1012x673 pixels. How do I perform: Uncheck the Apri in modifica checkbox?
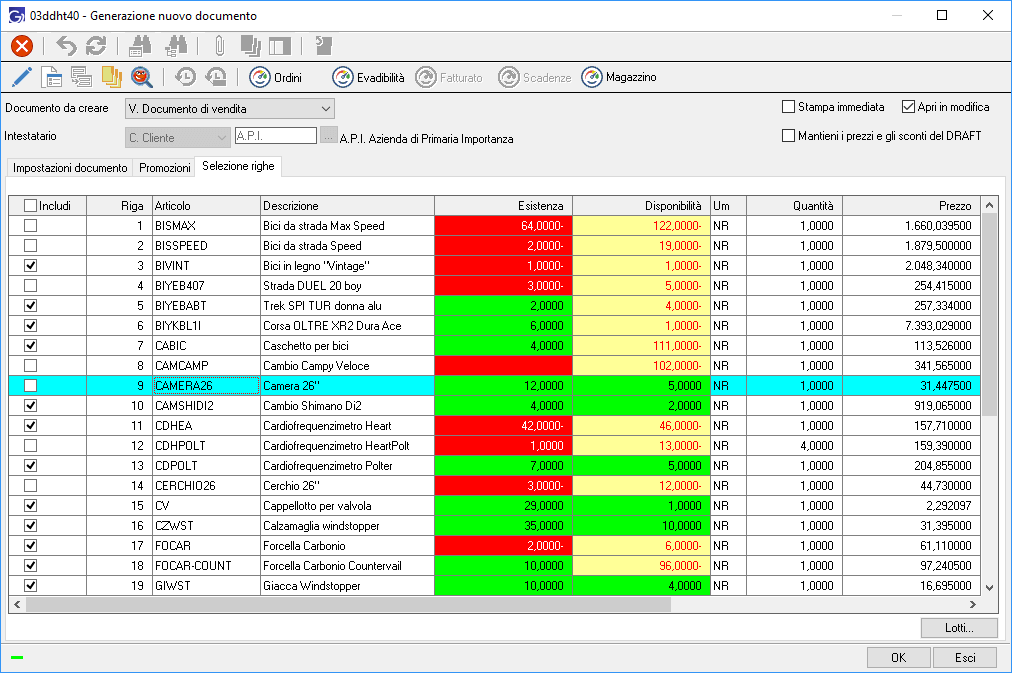click(x=909, y=106)
